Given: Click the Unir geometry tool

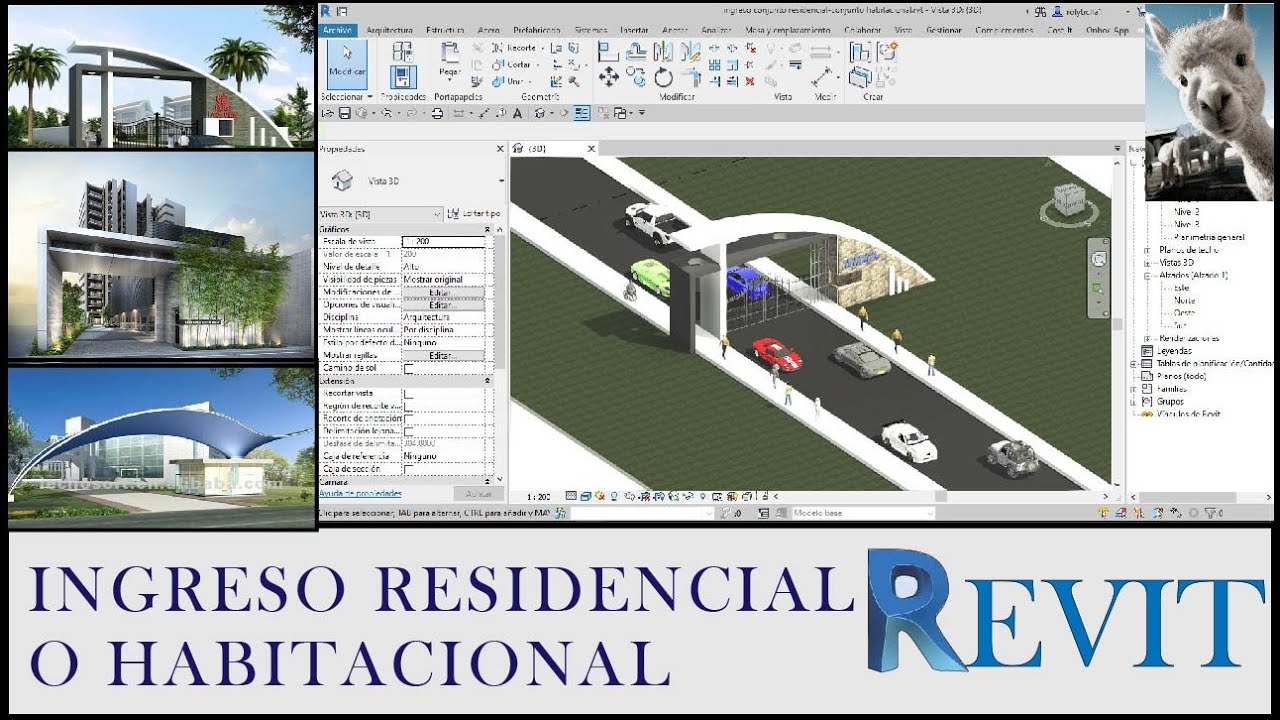Looking at the screenshot, I should click(x=511, y=81).
